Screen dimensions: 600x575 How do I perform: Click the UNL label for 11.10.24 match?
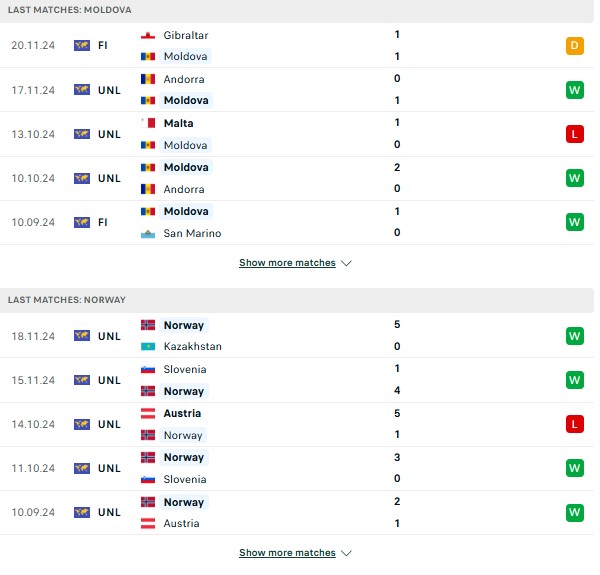[x=109, y=468]
